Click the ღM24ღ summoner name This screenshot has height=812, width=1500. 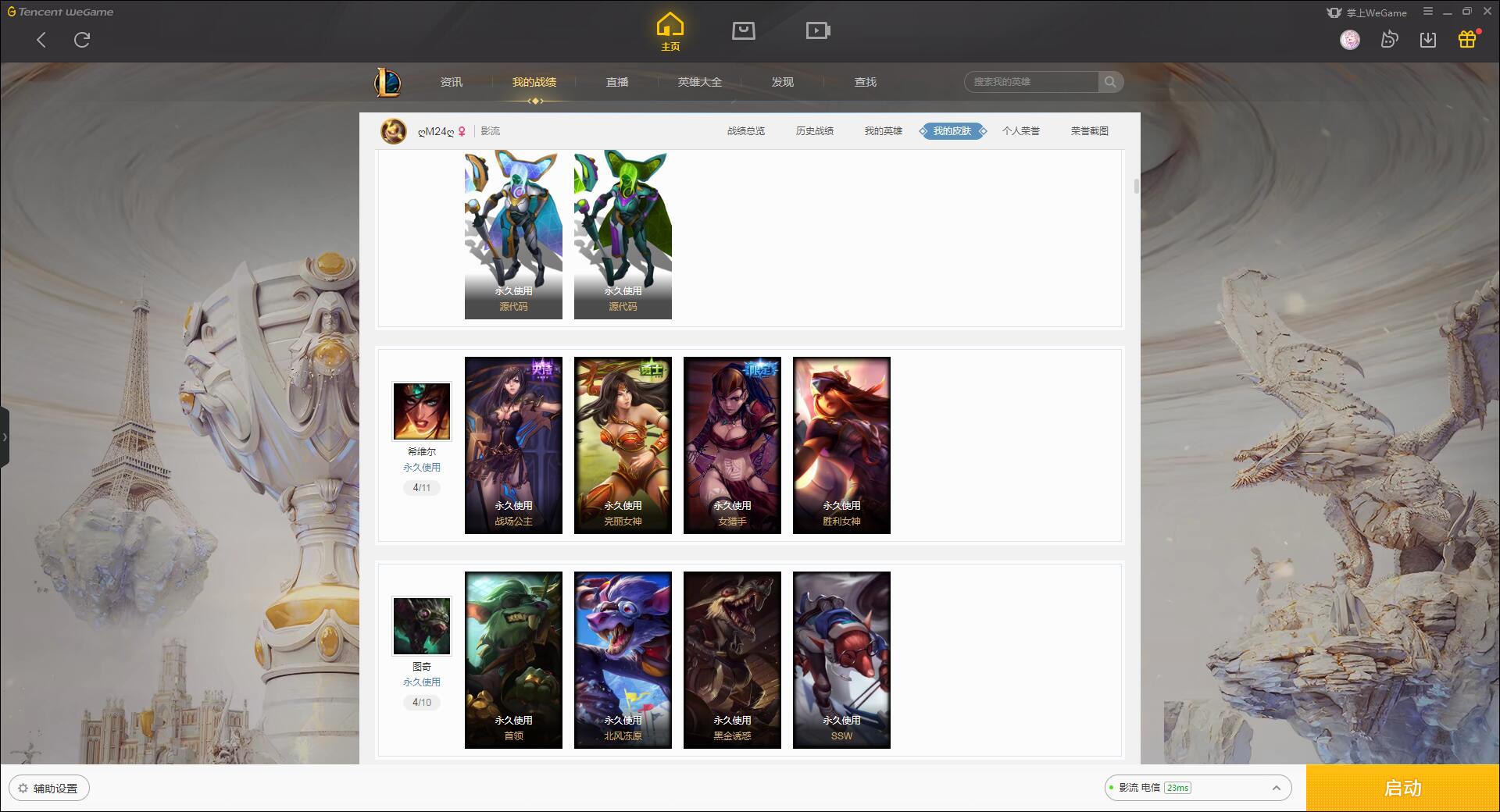point(436,131)
